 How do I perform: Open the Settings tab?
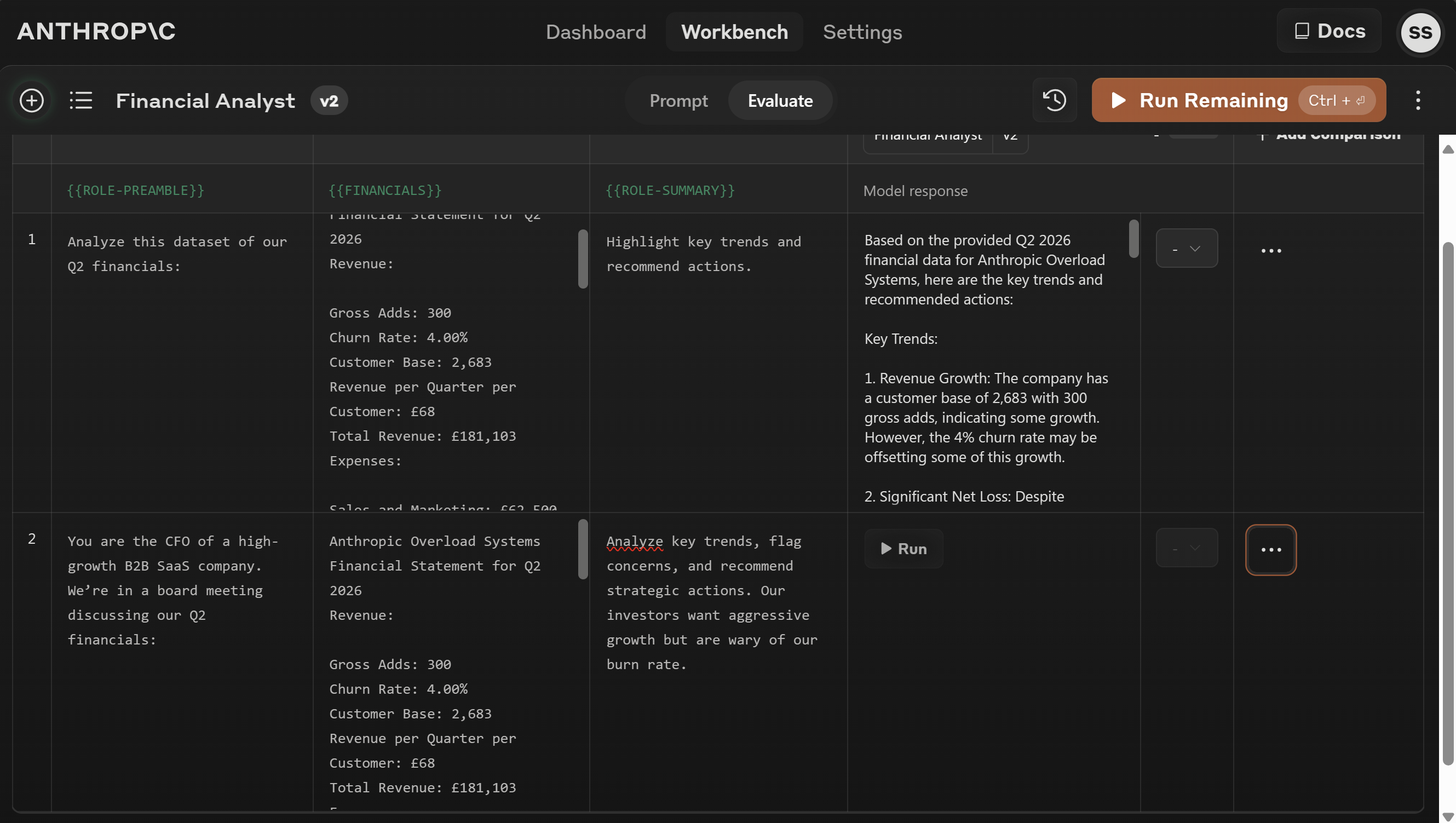pos(862,32)
